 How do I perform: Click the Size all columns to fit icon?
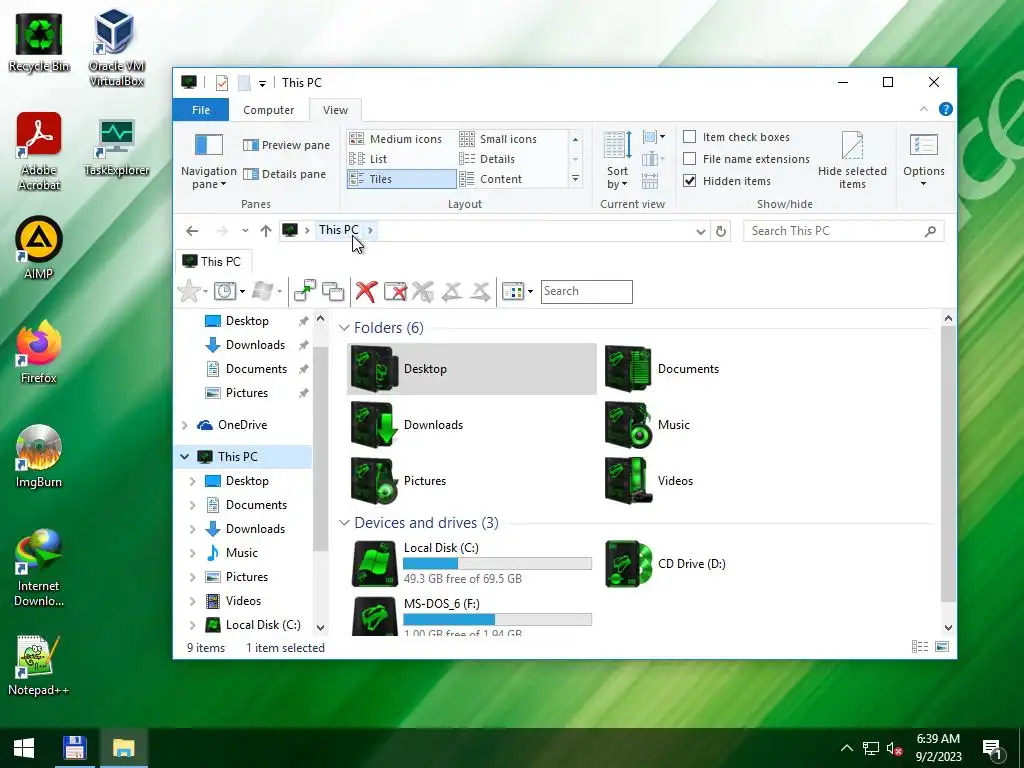[x=650, y=182]
